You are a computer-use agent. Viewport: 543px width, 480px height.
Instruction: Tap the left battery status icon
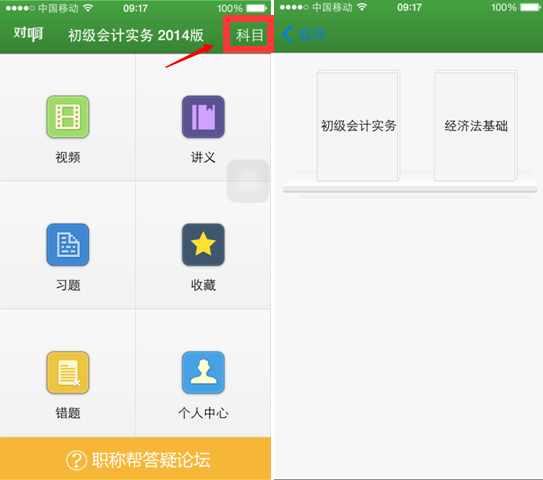point(257,8)
